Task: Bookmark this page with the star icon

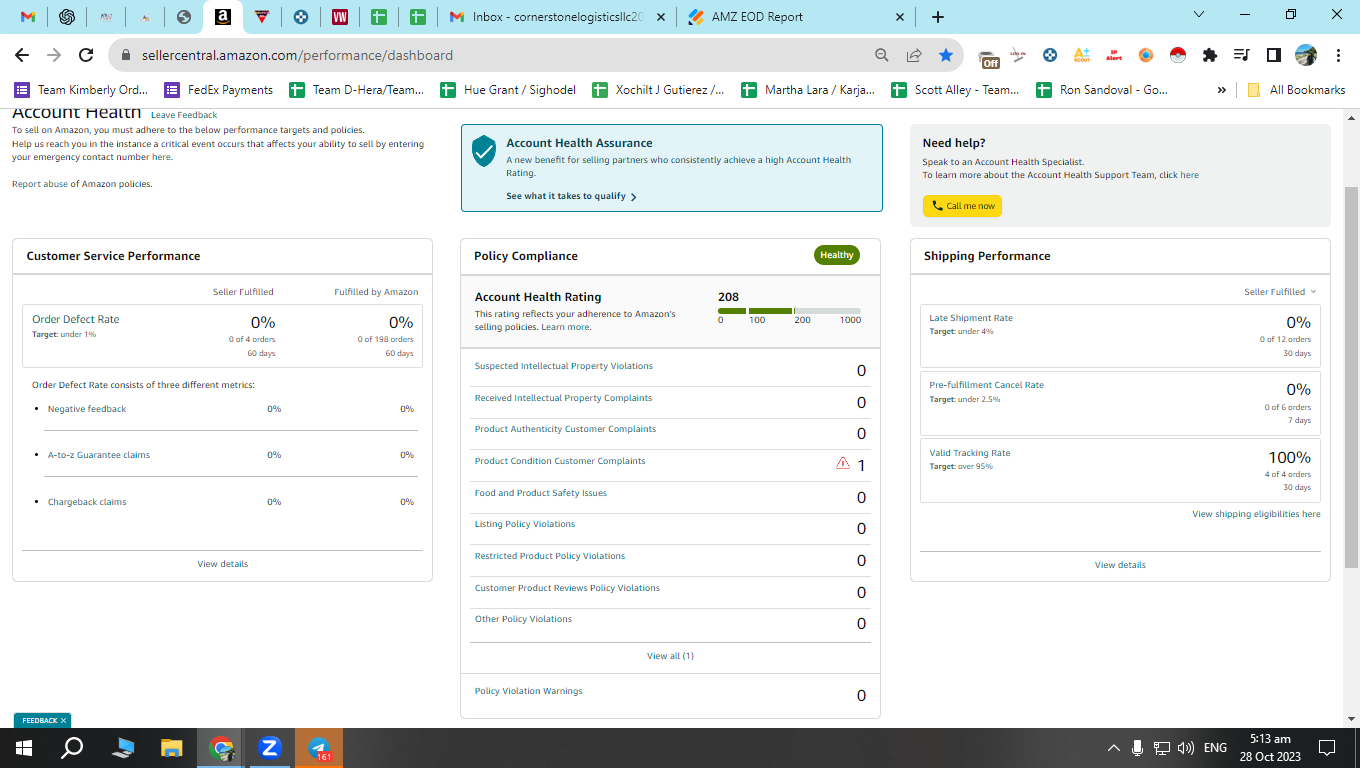Action: point(945,55)
